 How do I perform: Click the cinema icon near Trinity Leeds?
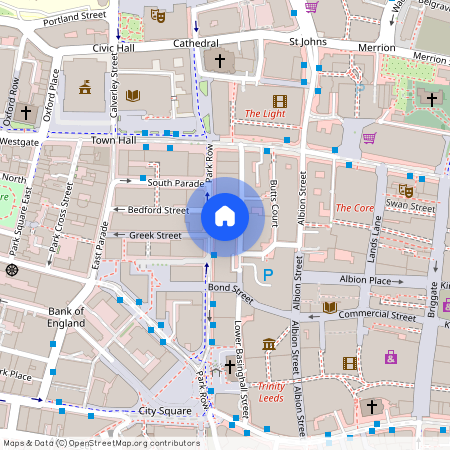[350, 363]
